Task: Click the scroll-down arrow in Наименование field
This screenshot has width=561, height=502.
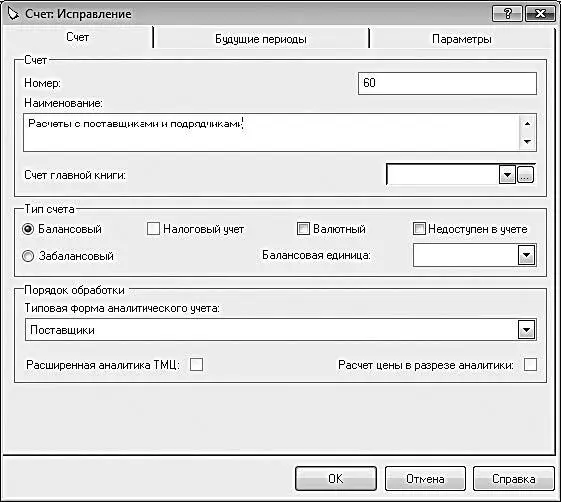Action: tap(527, 142)
